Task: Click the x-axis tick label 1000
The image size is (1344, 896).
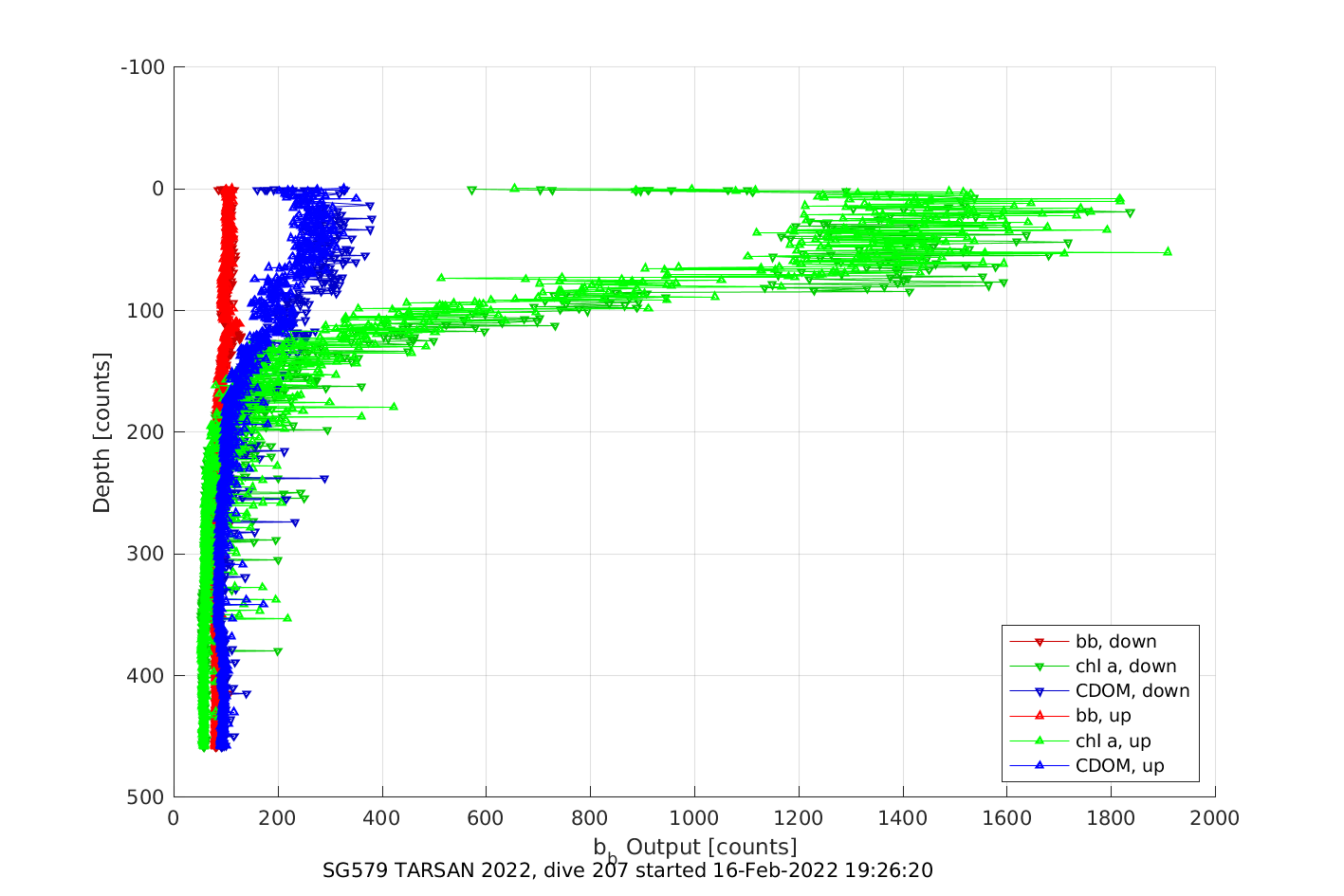Action: (694, 818)
